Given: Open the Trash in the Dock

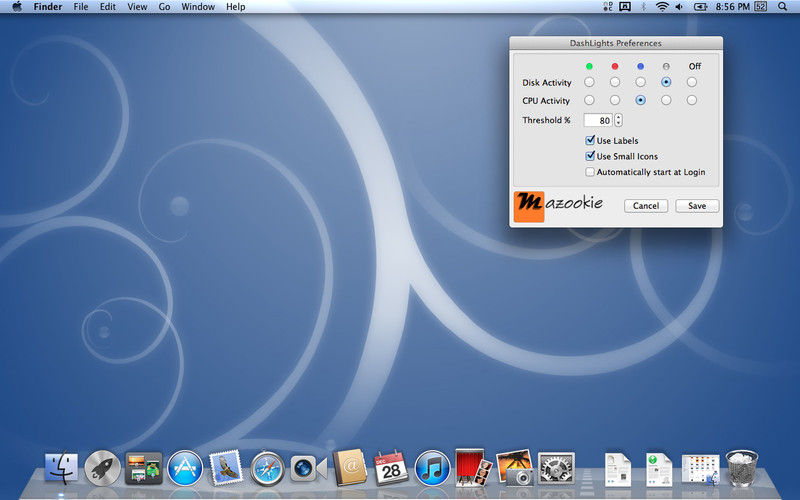Looking at the screenshot, I should coord(742,468).
